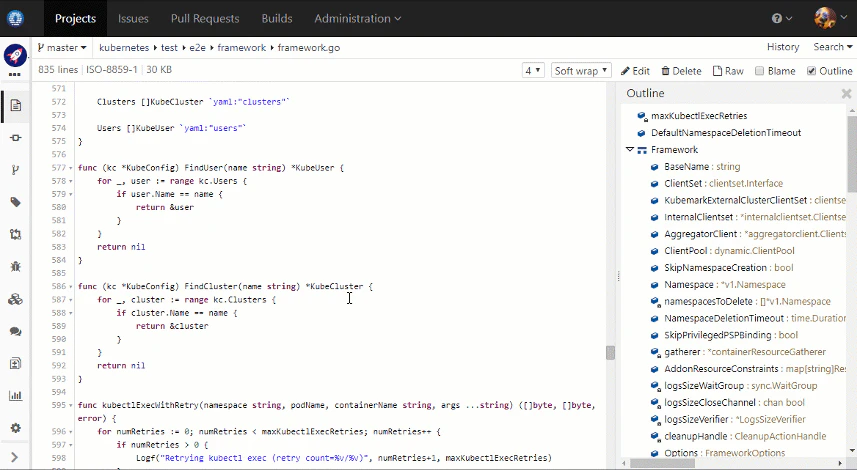
Task: Open the Administration menu
Action: [358, 19]
